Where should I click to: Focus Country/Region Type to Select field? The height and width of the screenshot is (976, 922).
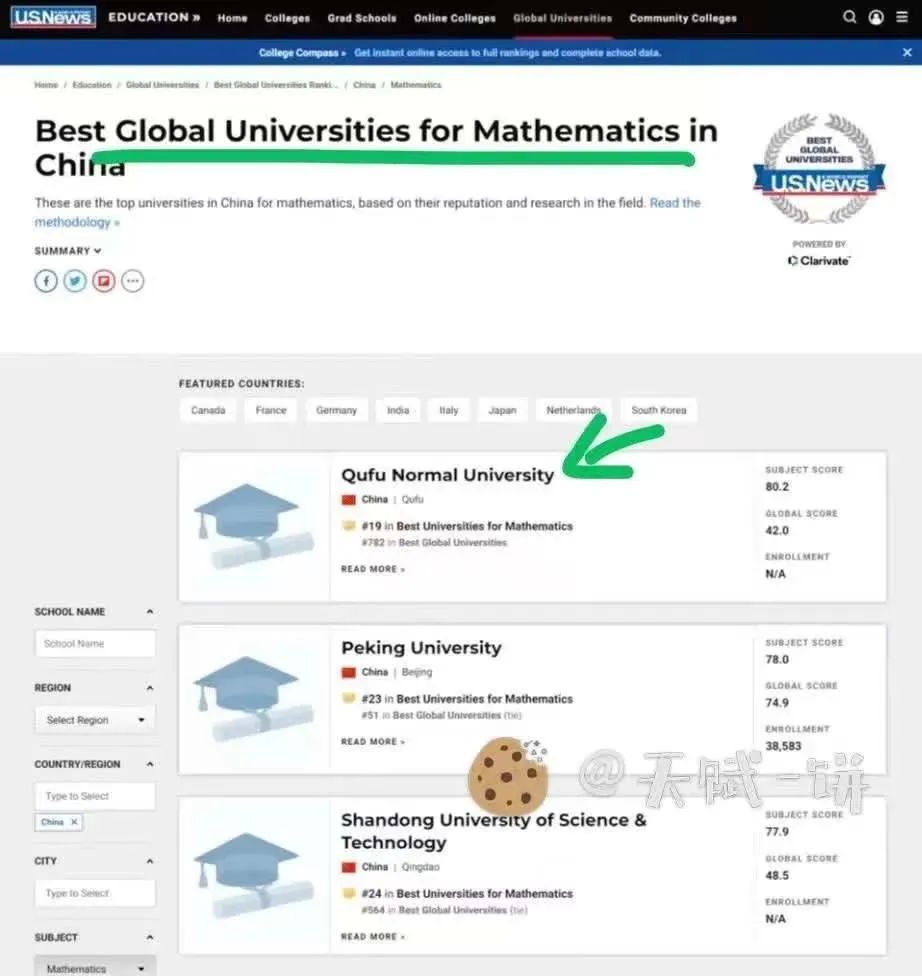click(x=95, y=796)
